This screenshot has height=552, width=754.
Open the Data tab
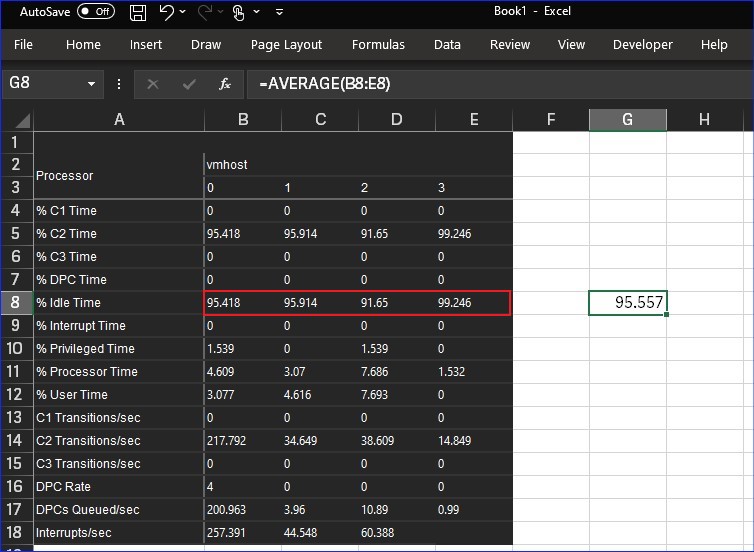(447, 45)
